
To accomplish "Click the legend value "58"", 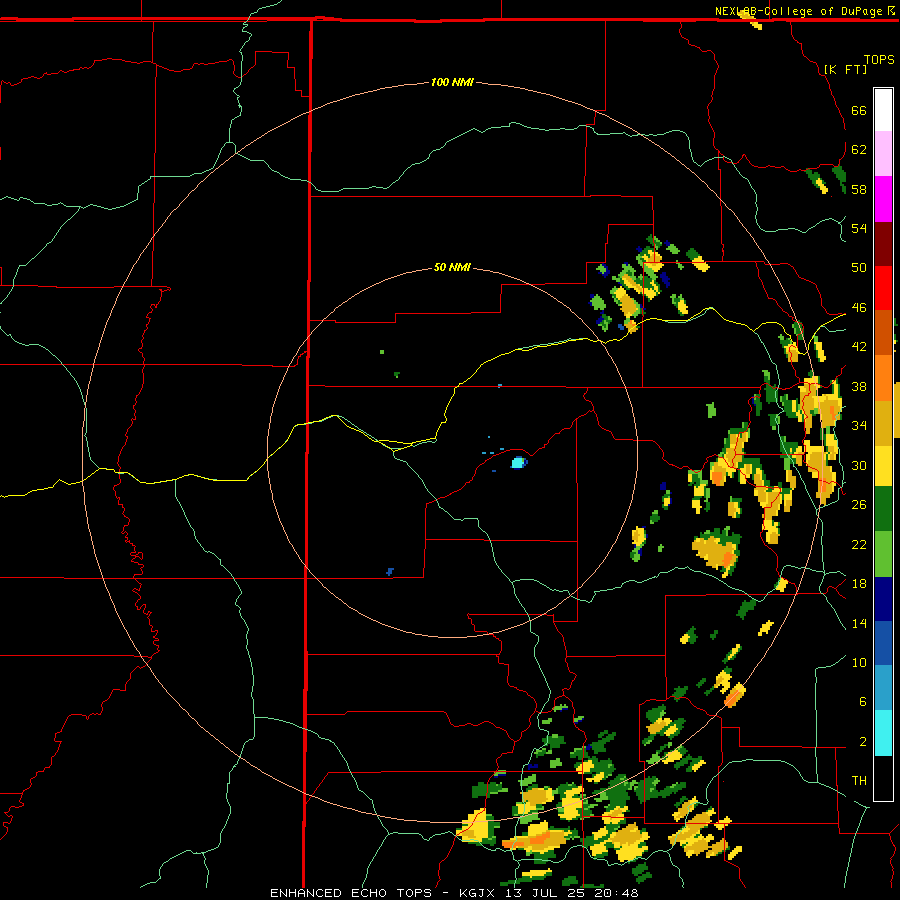I will [x=859, y=189].
